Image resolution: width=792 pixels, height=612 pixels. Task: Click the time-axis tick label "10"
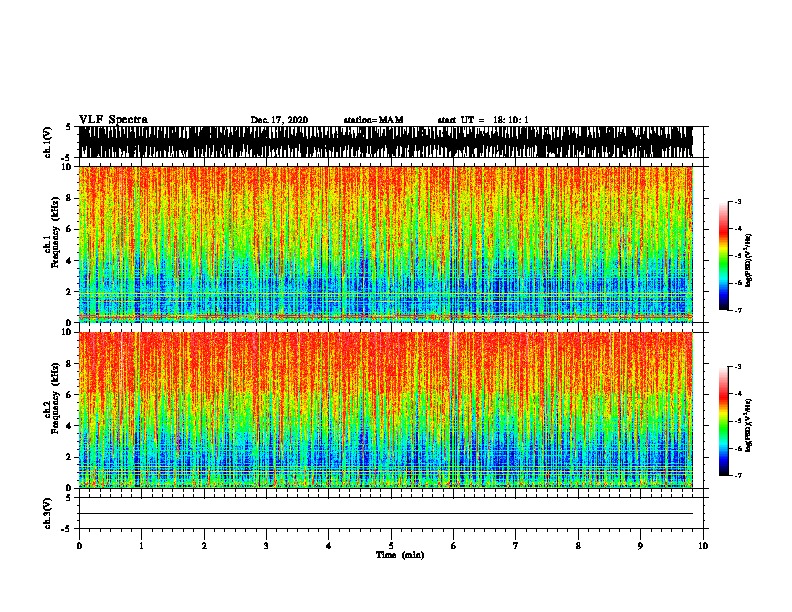tap(703, 546)
